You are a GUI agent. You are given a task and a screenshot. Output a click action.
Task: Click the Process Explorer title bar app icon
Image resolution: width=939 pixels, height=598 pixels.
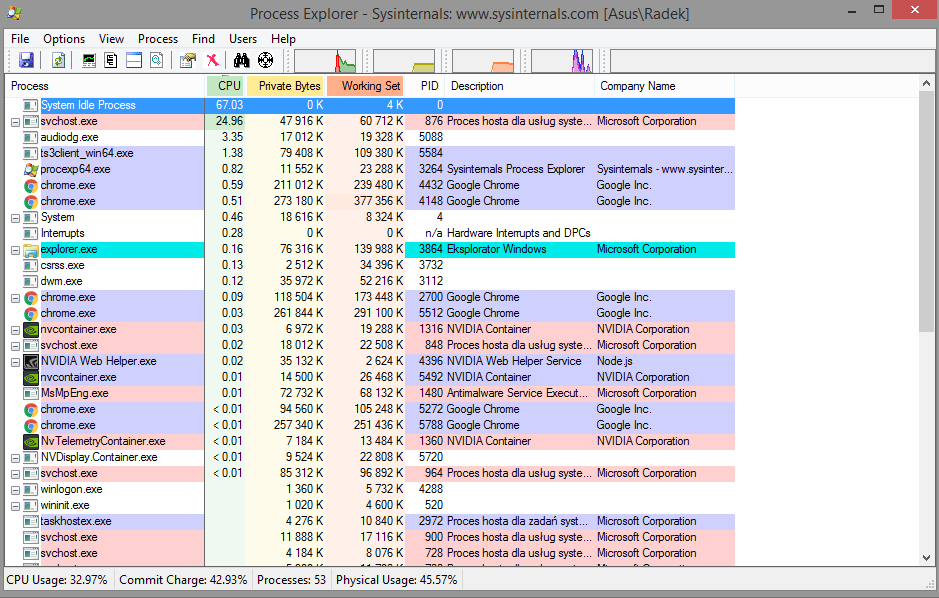pos(14,13)
